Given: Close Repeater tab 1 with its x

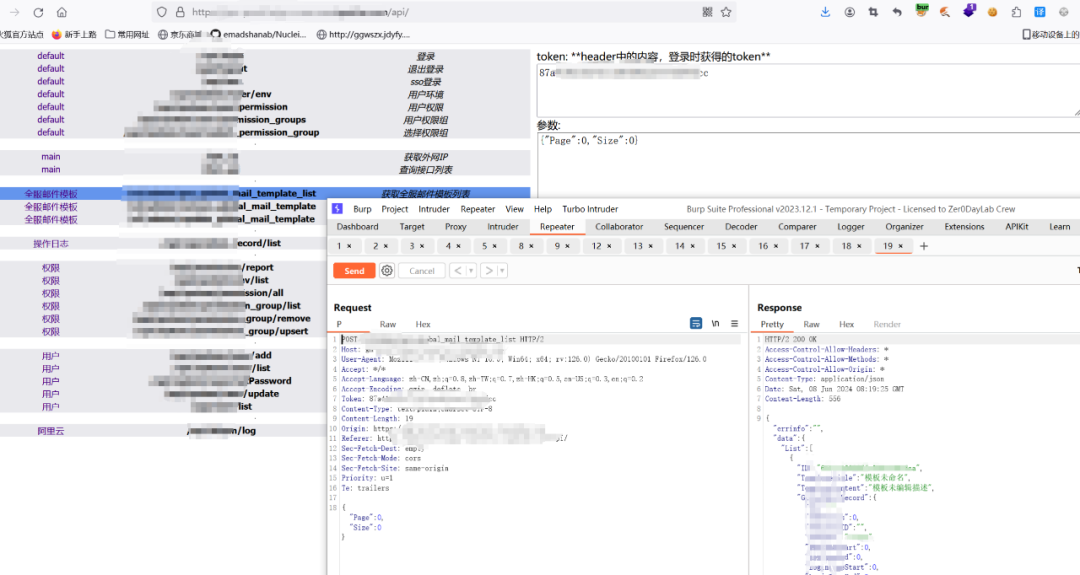Looking at the screenshot, I should point(349,246).
